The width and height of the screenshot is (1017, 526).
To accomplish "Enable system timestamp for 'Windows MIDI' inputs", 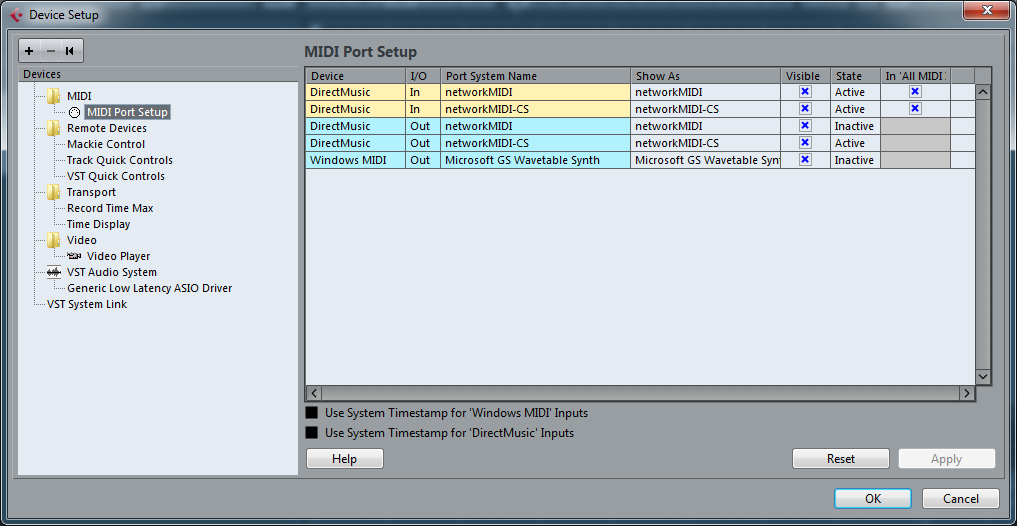I will point(312,413).
